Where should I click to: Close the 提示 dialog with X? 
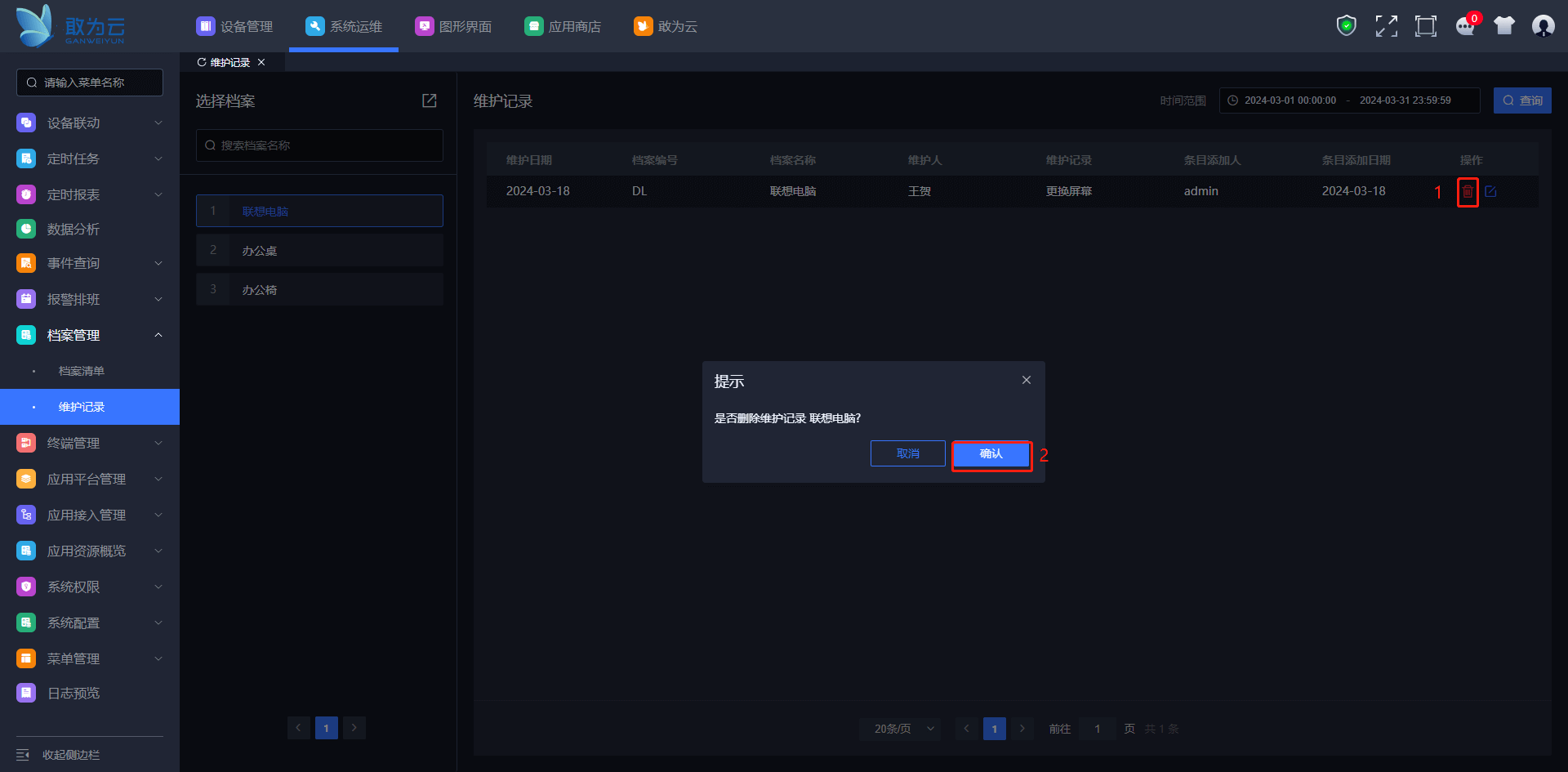[1027, 380]
